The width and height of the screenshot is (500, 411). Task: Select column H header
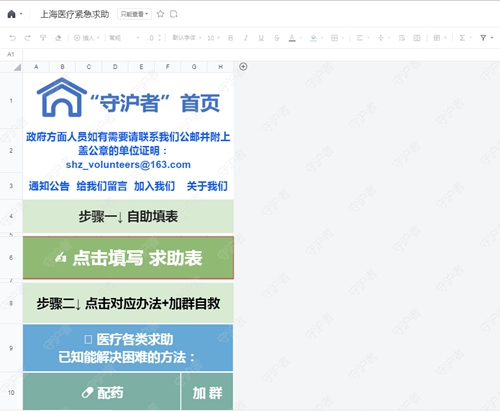tap(220, 67)
